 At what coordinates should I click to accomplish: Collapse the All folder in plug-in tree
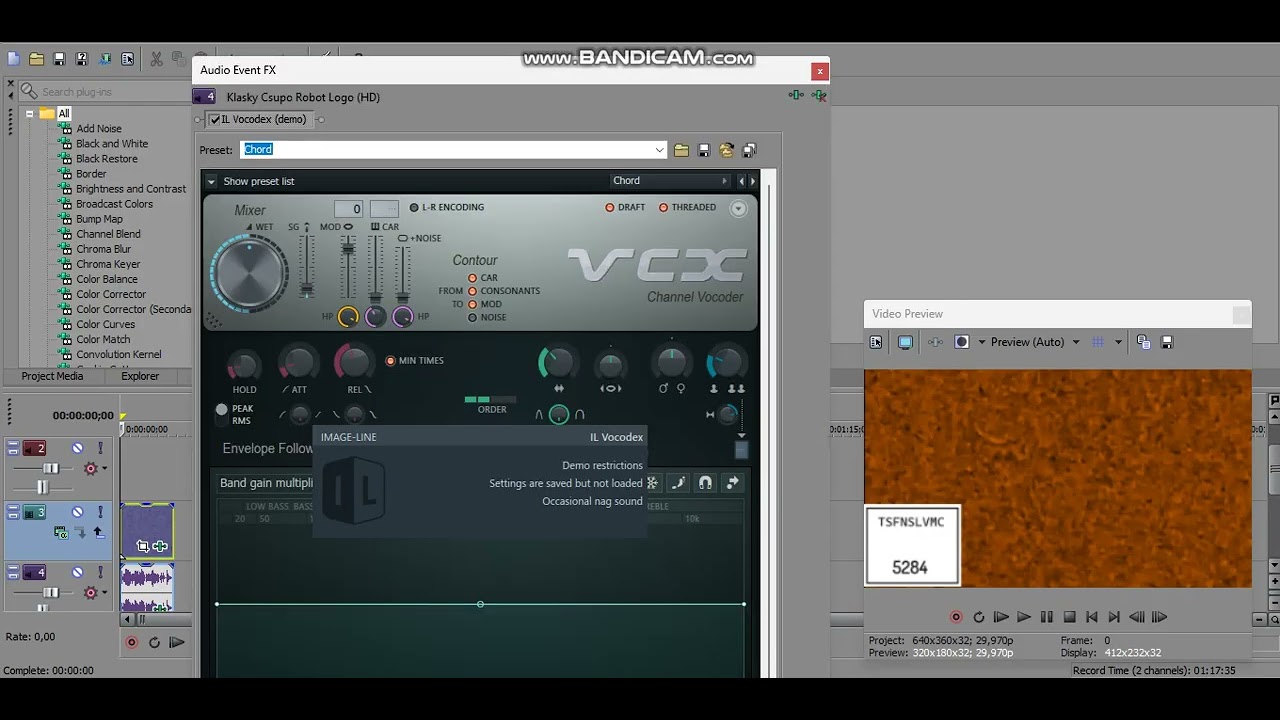[30, 114]
